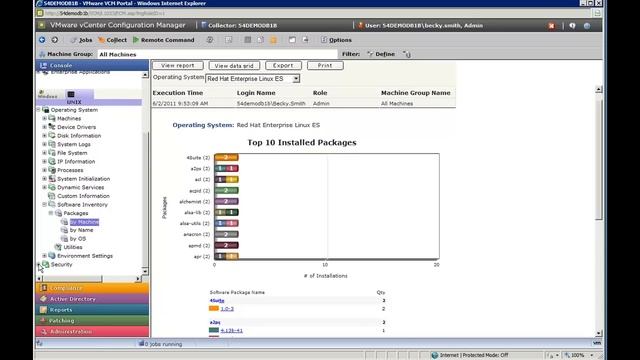
Task: Click the orange swatch beside 1.0-3
Action: [214, 309]
